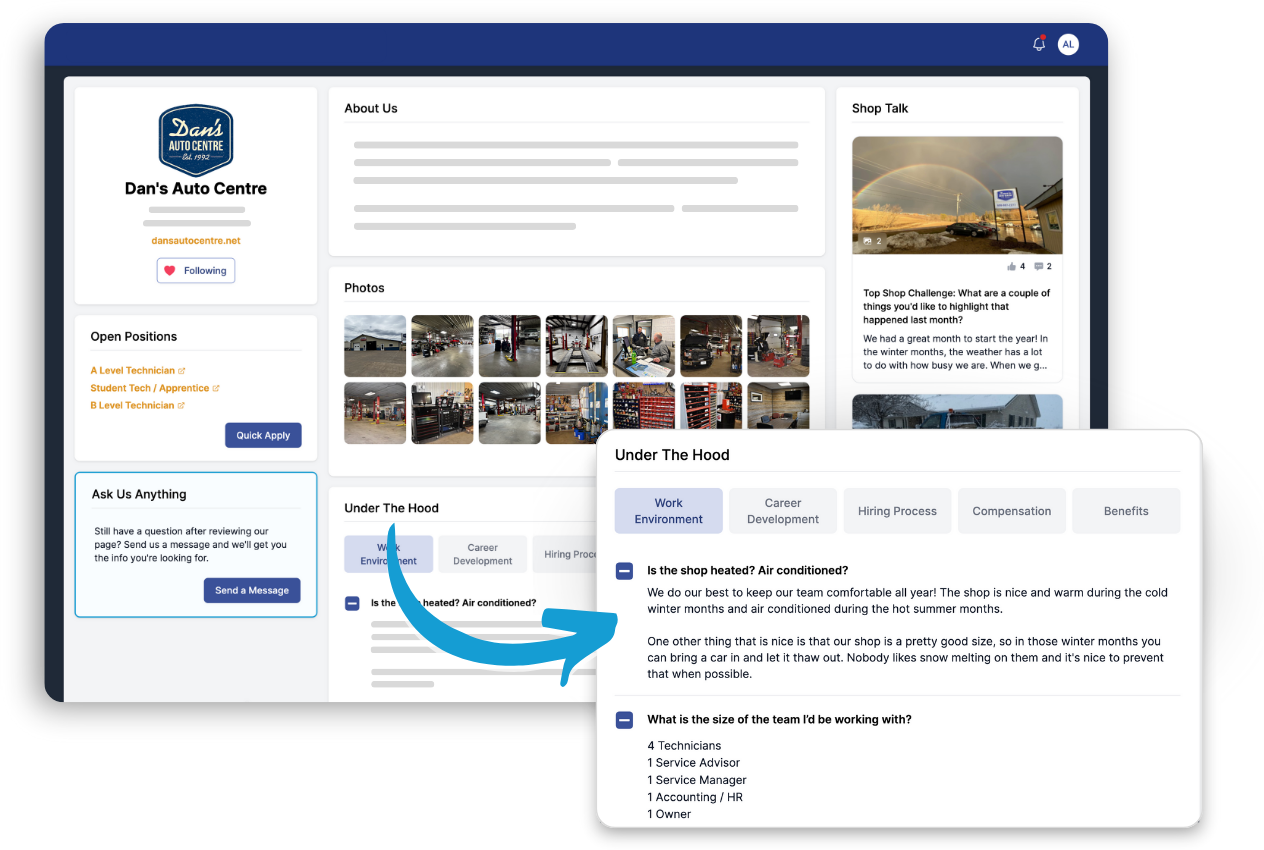The width and height of the screenshot is (1264, 850).
Task: Open the Hiring Process tab in popup
Action: pos(897,511)
